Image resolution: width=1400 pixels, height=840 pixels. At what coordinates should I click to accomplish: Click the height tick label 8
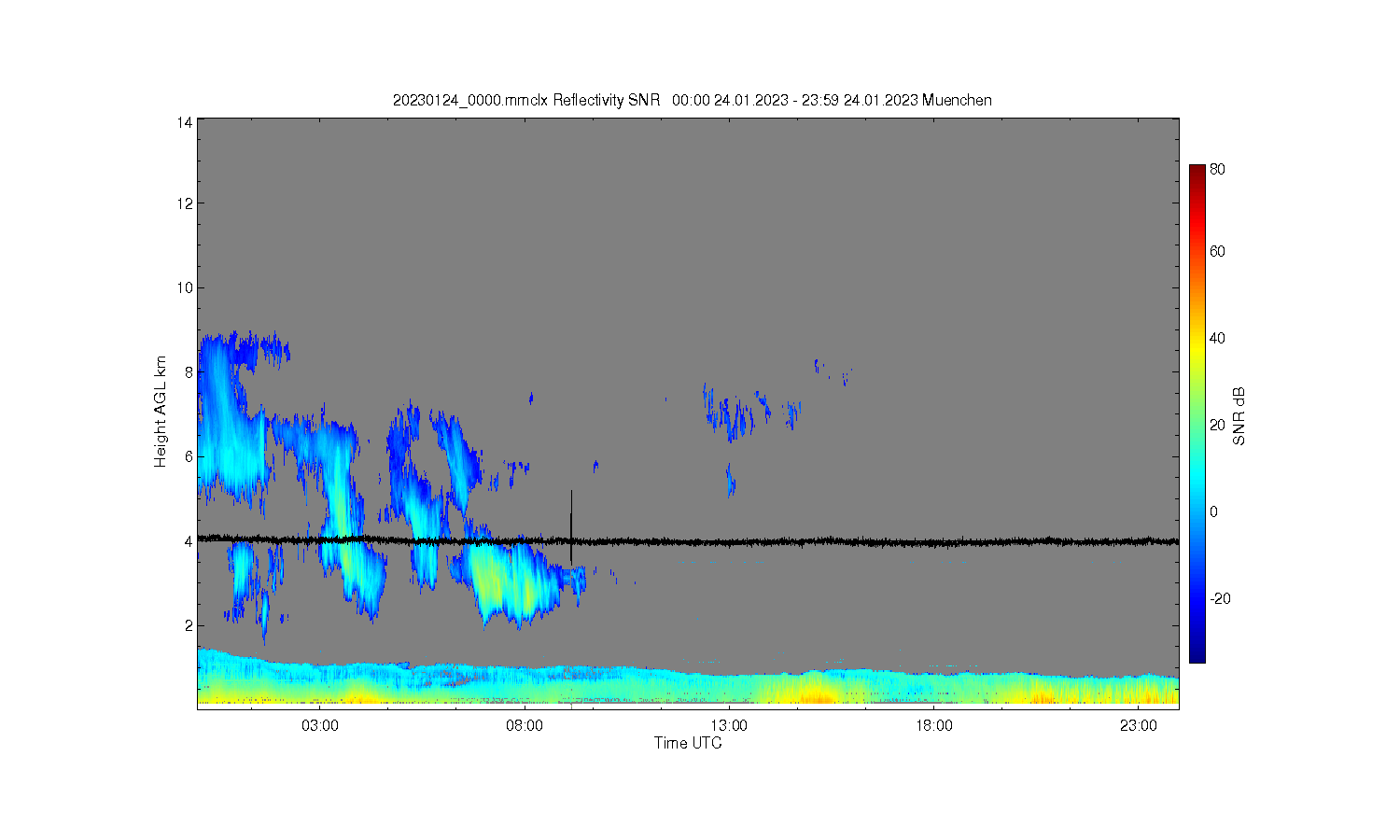189,371
